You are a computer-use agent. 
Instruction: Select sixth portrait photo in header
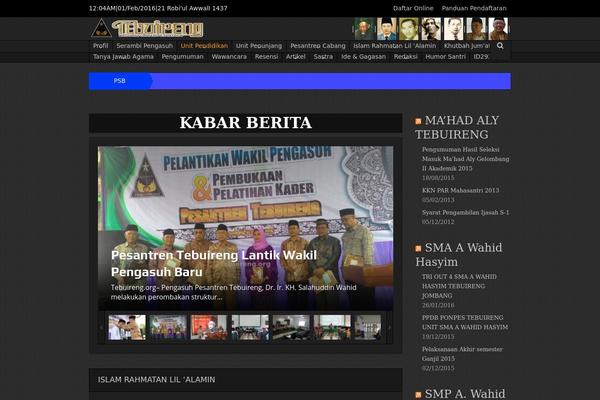476,29
